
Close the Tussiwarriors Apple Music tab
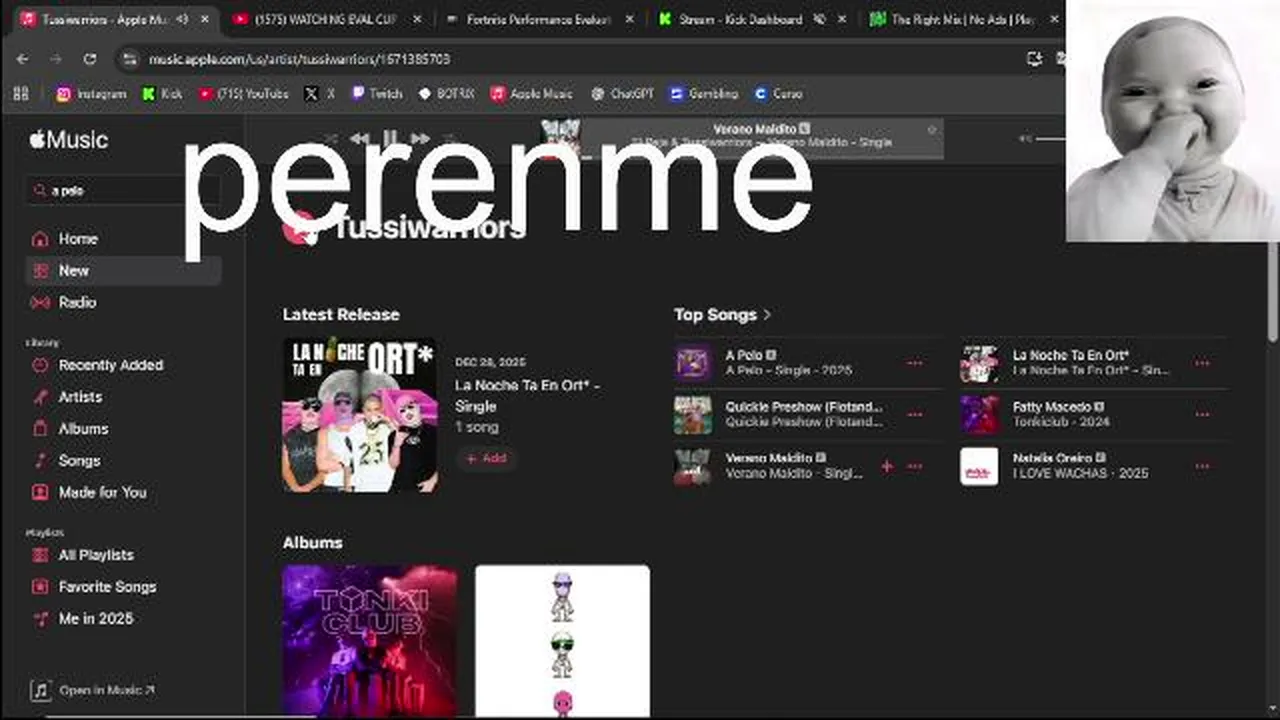point(205,19)
